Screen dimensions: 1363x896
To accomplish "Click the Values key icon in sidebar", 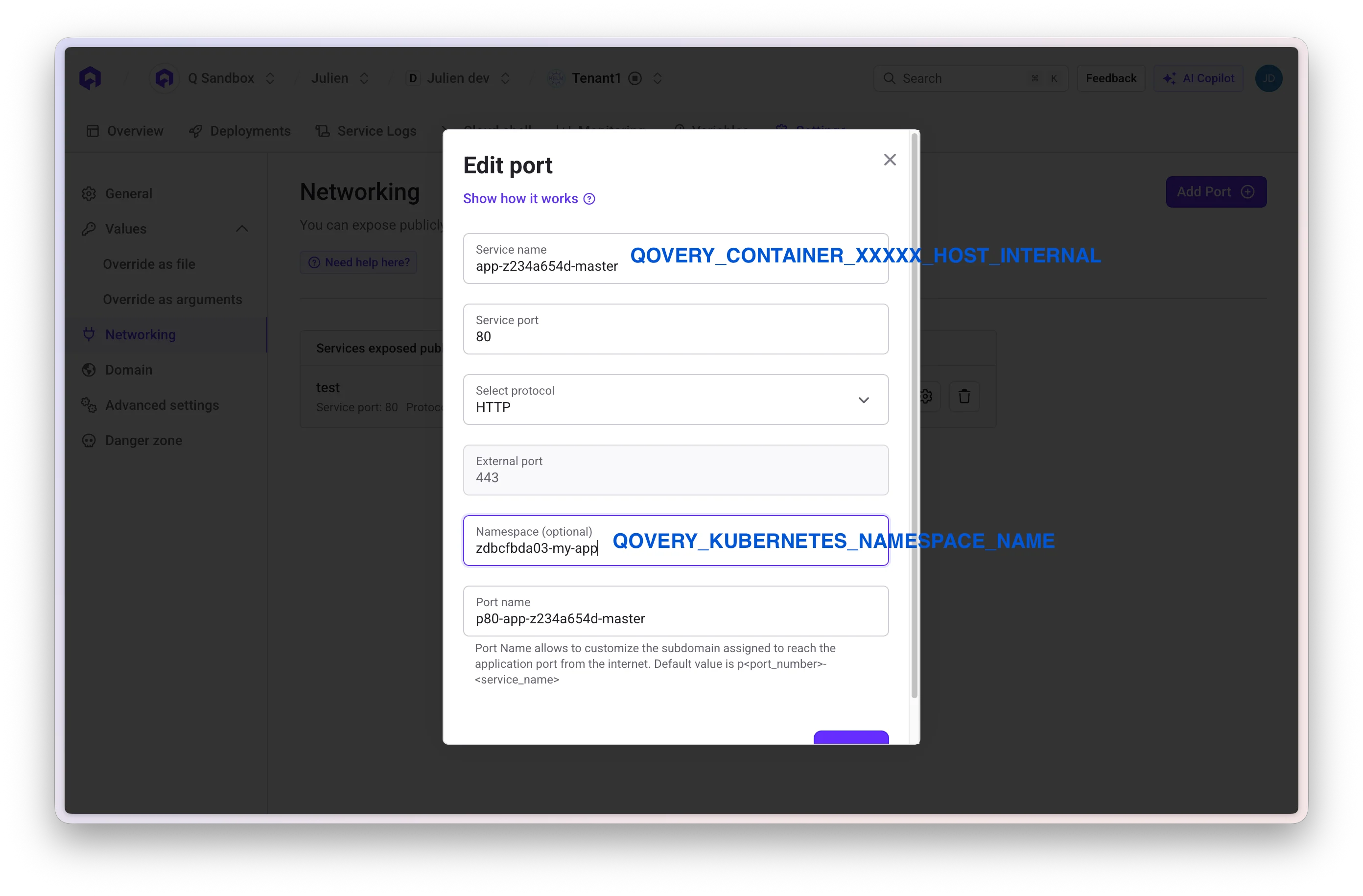I will 88,229.
